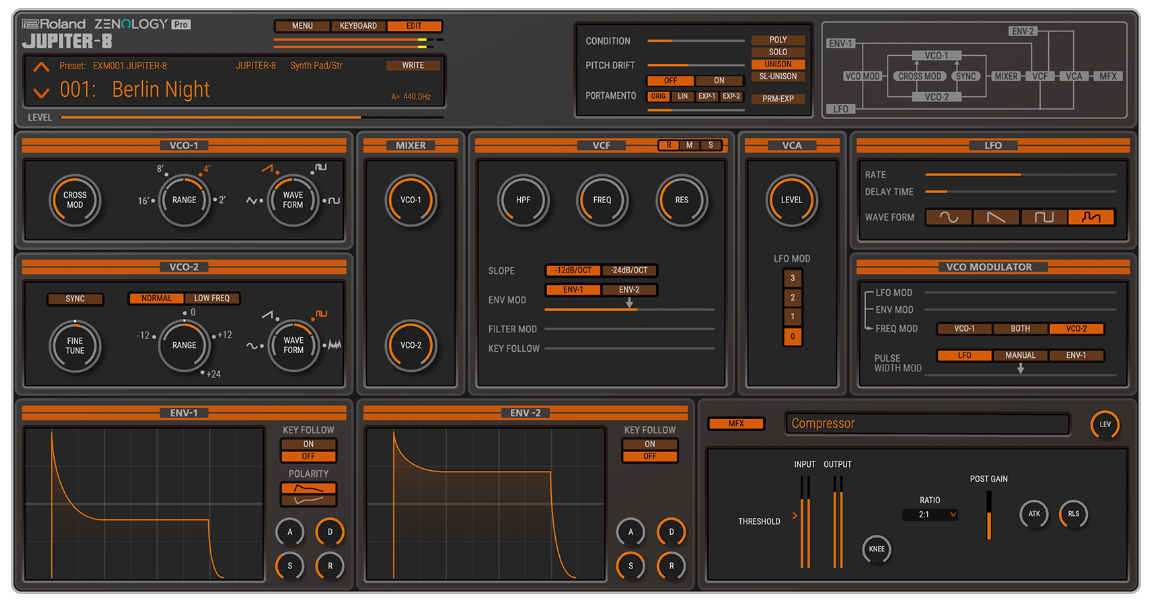Adjust the LFO Rate slider
The image size is (1149, 606).
pyautogui.click(x=1021, y=174)
